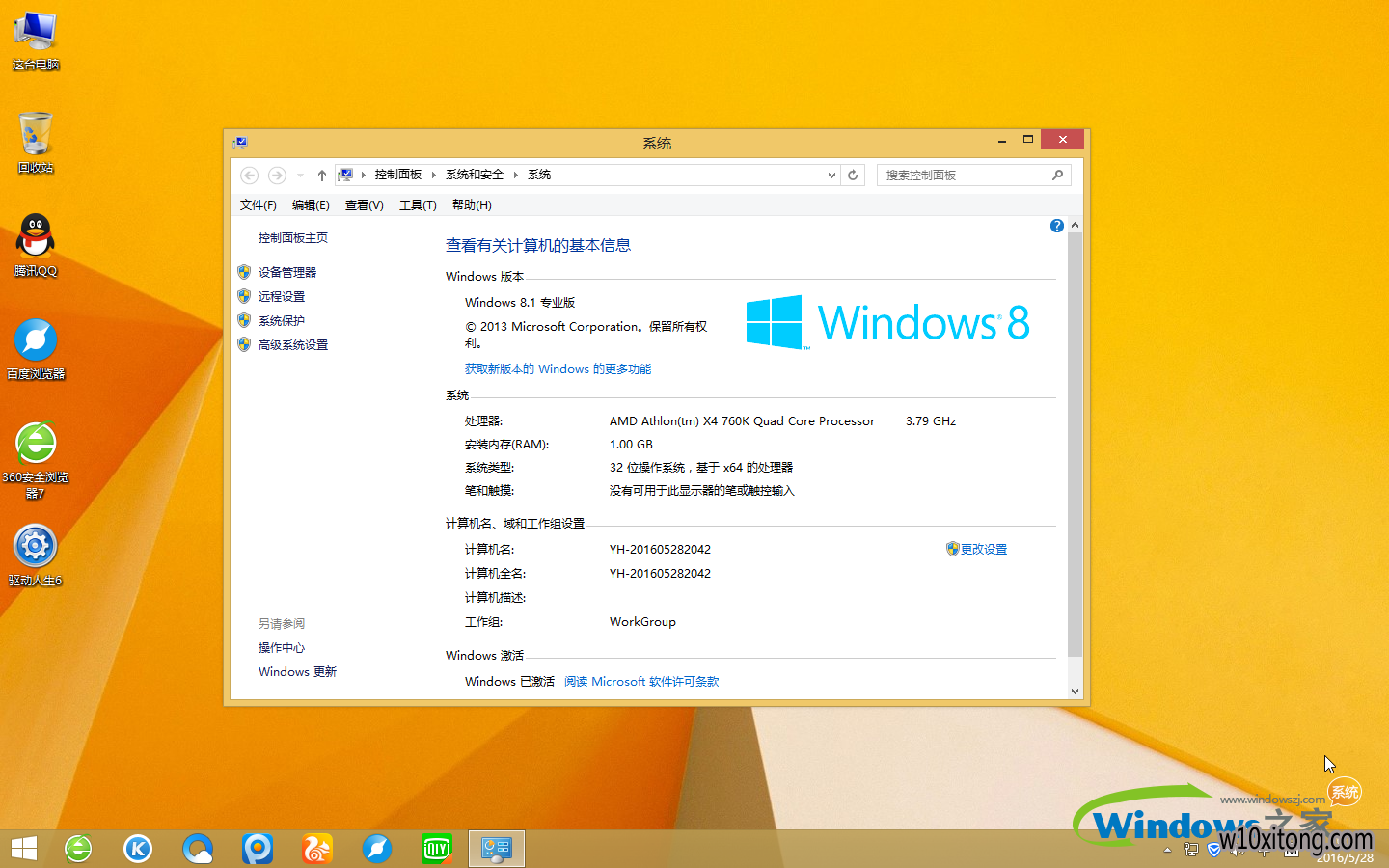
Task: Open 远程设置 link
Action: coord(282,296)
